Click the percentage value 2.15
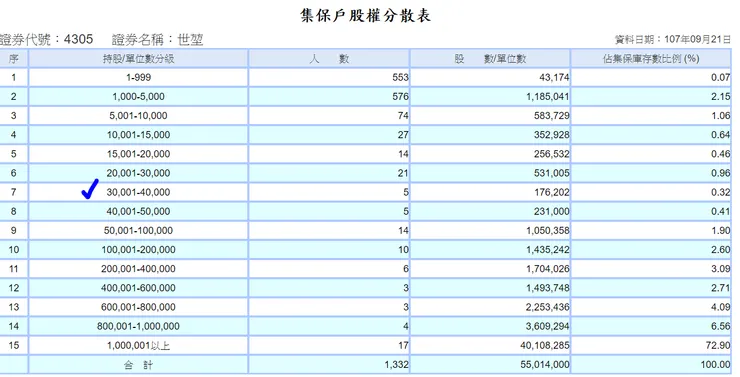Screen dimensions: 740x377 721,97
